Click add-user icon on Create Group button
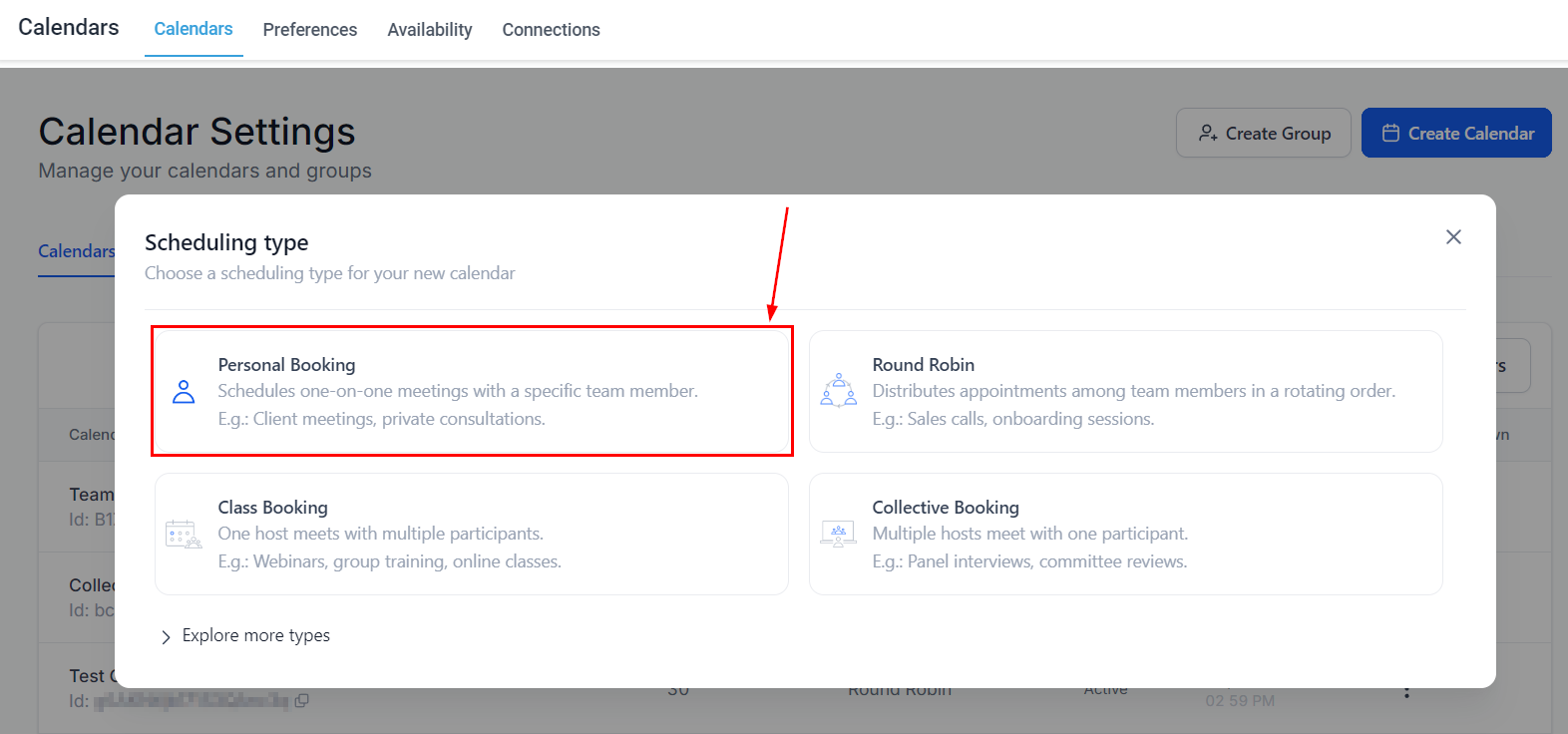Viewport: 1568px width, 734px height. tap(1208, 134)
